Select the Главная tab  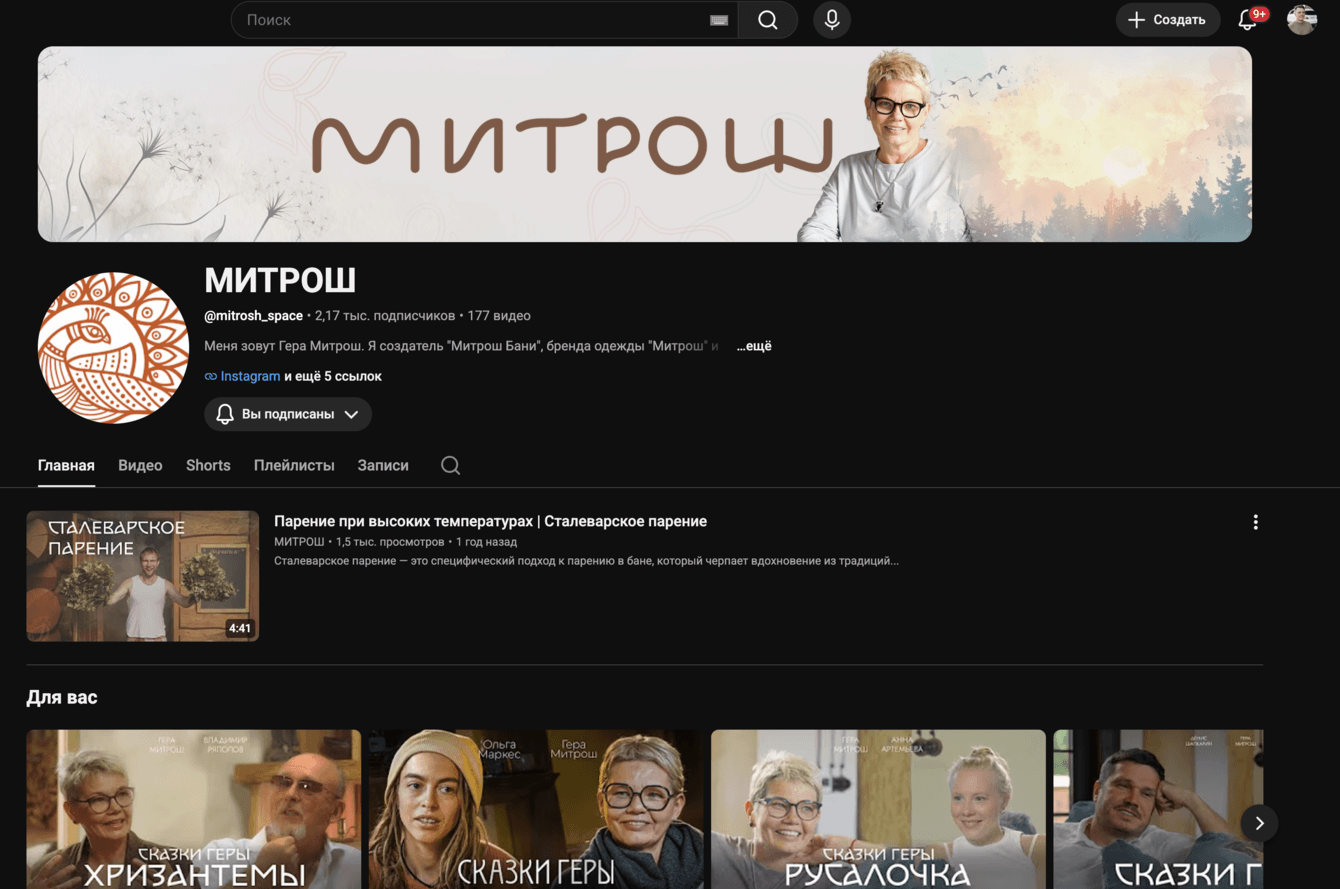[66, 465]
